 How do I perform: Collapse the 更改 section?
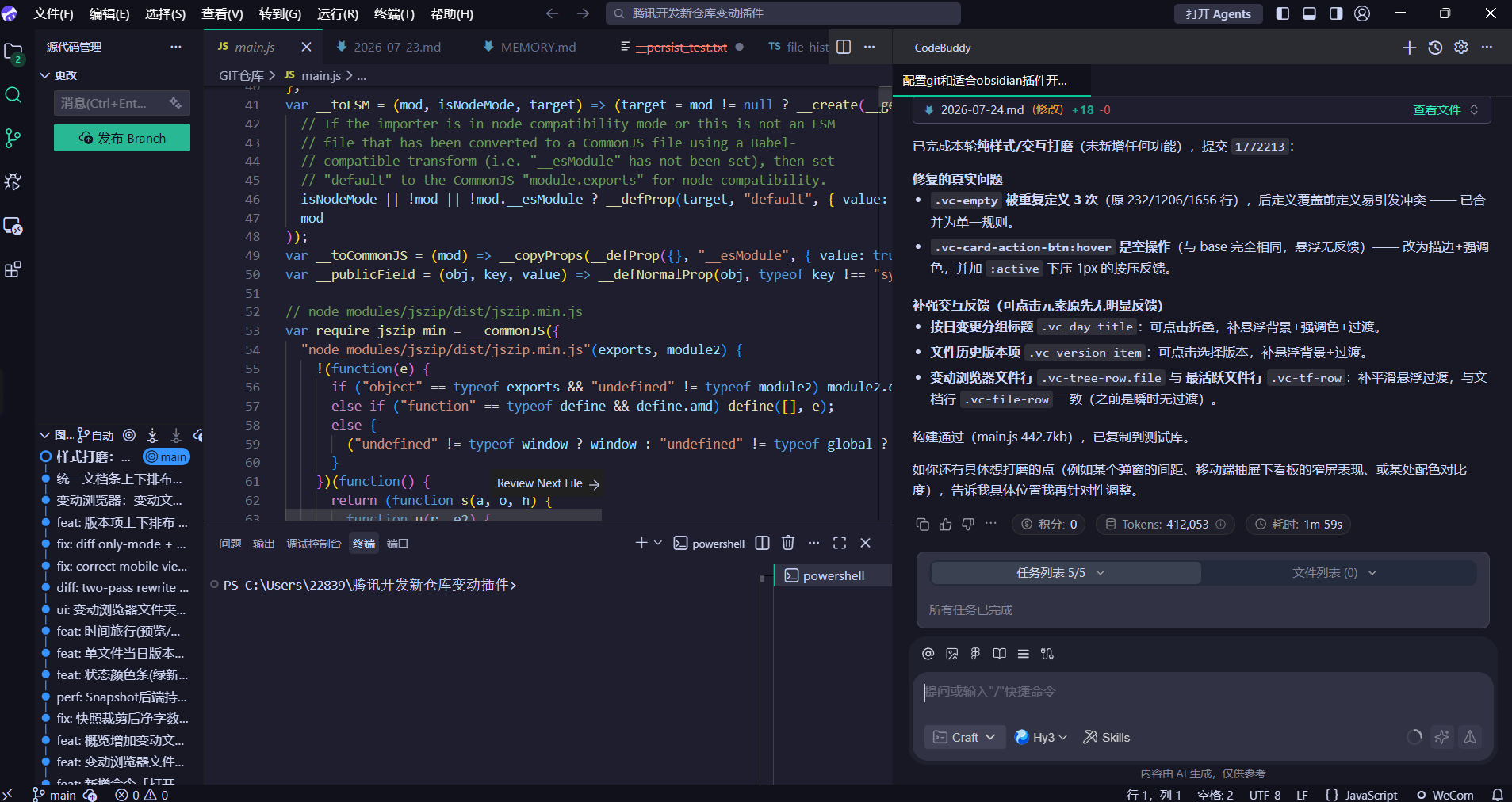coord(45,75)
